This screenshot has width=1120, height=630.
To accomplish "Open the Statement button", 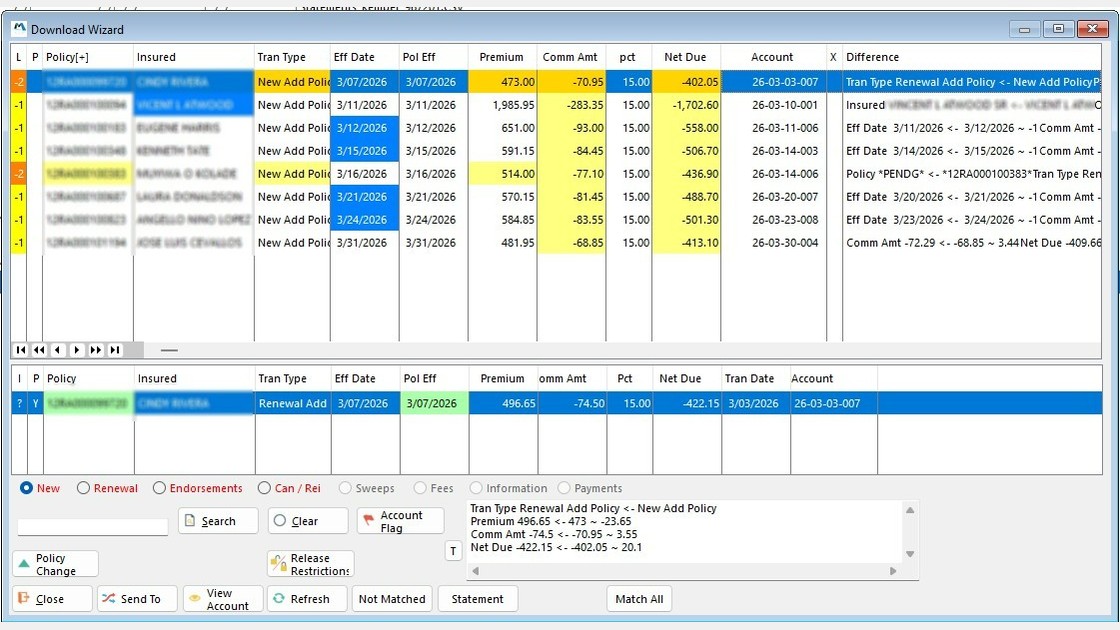I will point(477,599).
